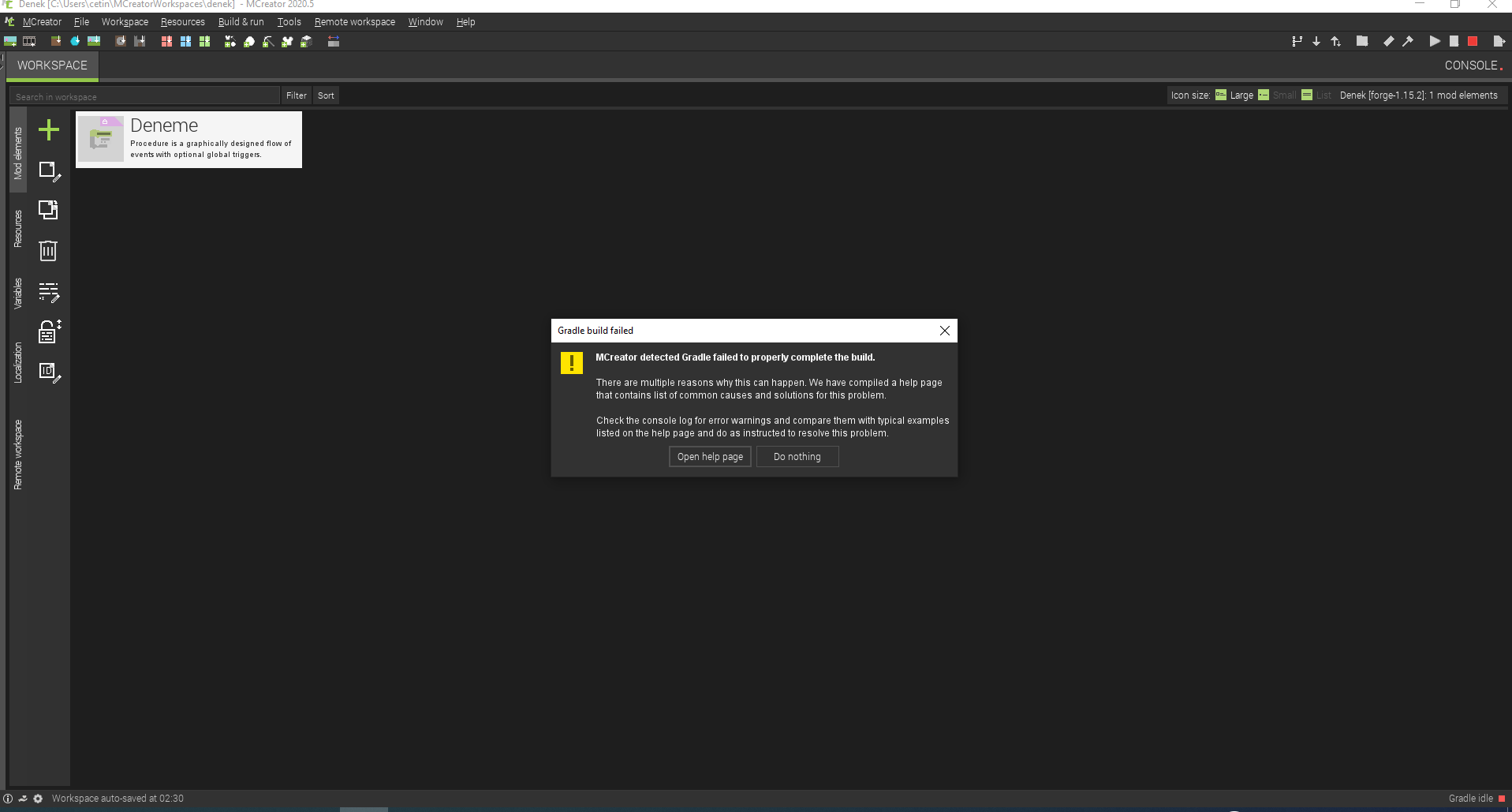The height and width of the screenshot is (812, 1512).
Task: Click the sync up-down arrows icon
Action: click(1335, 42)
